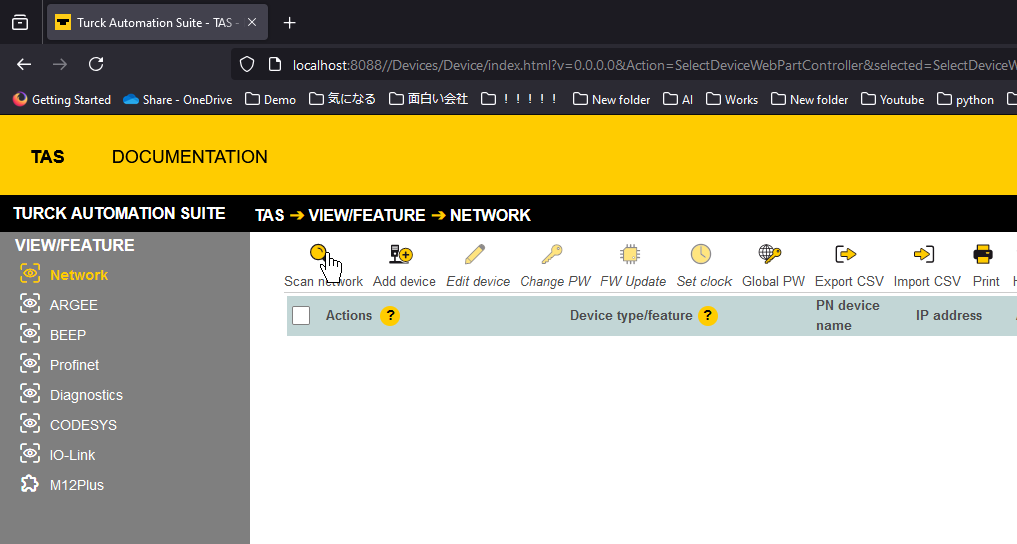Click the Print printer icon

(983, 254)
